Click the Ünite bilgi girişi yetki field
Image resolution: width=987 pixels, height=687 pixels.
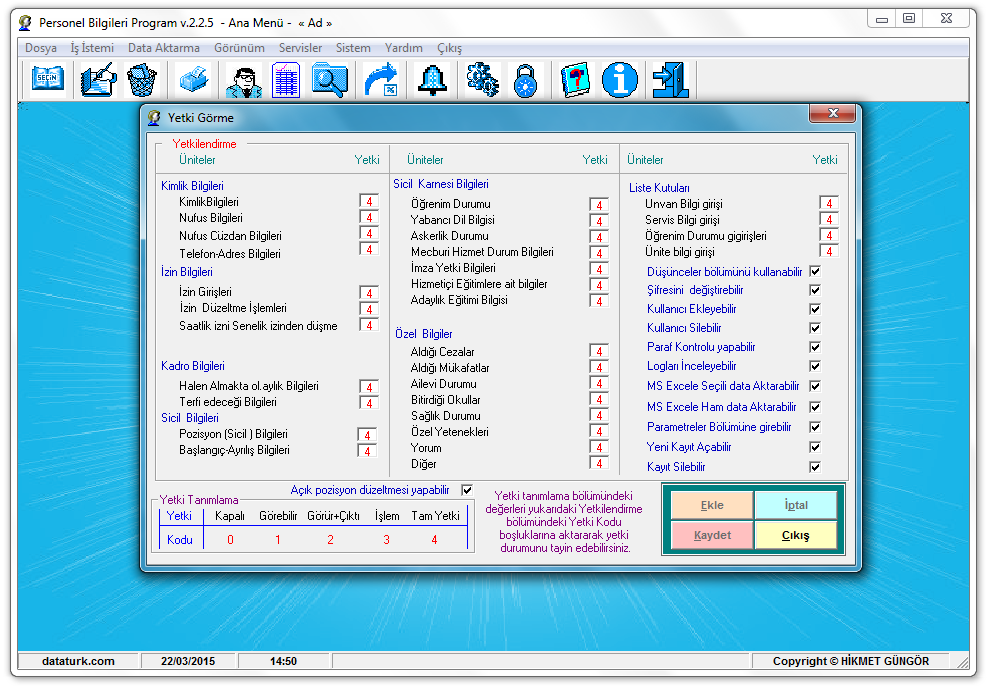tap(828, 251)
